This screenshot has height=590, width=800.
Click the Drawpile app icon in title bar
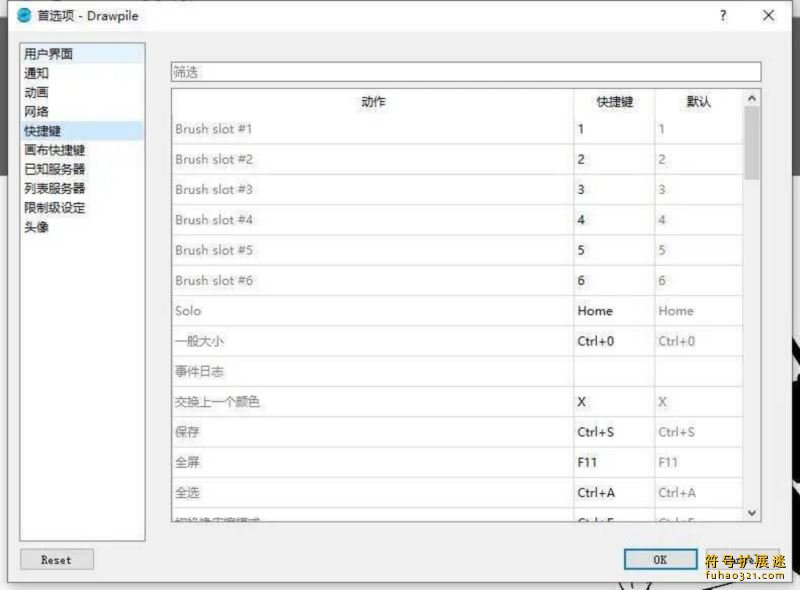tap(24, 16)
